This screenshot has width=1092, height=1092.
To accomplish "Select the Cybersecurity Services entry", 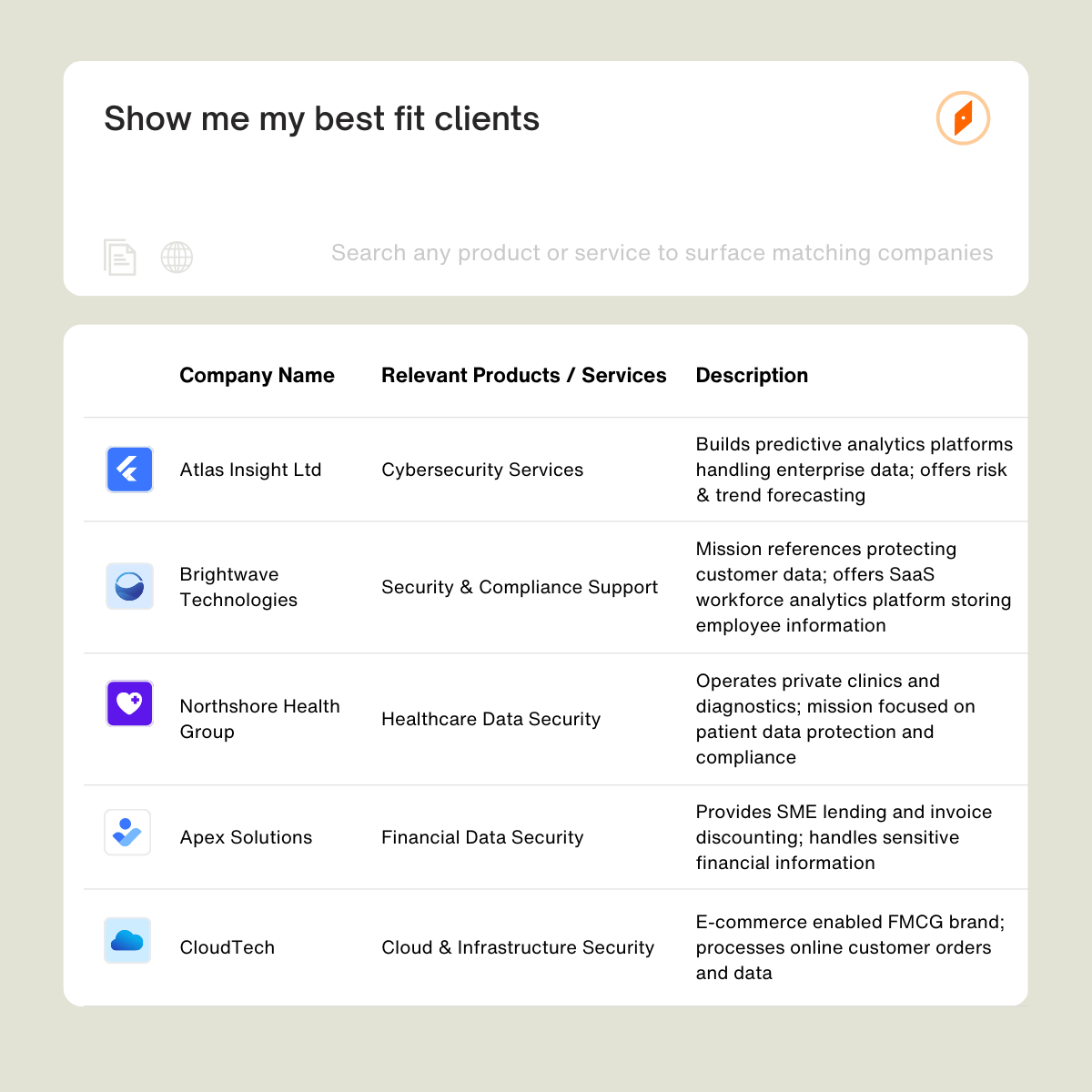I will point(482,470).
